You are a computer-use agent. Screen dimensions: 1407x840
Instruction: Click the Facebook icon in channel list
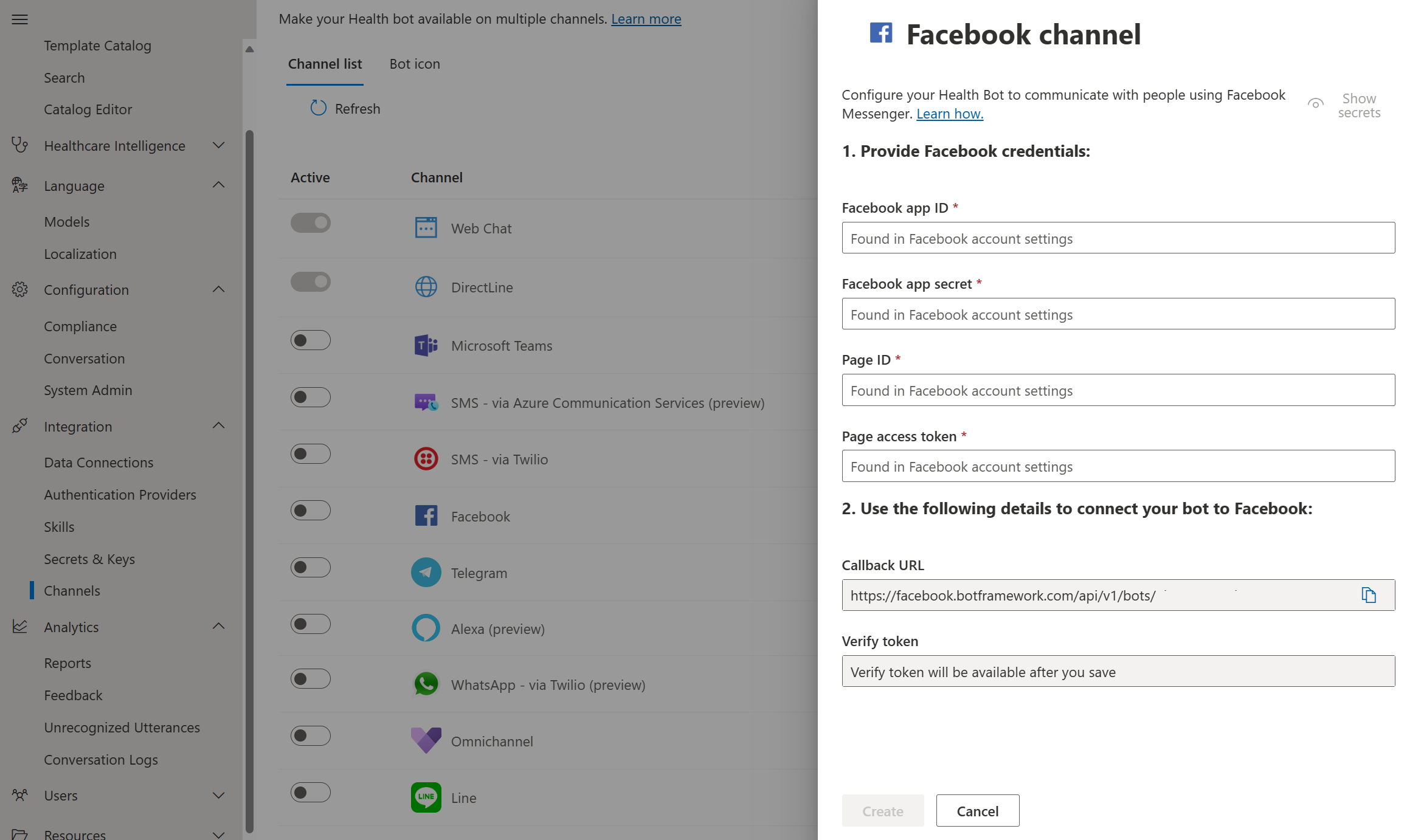coord(426,516)
